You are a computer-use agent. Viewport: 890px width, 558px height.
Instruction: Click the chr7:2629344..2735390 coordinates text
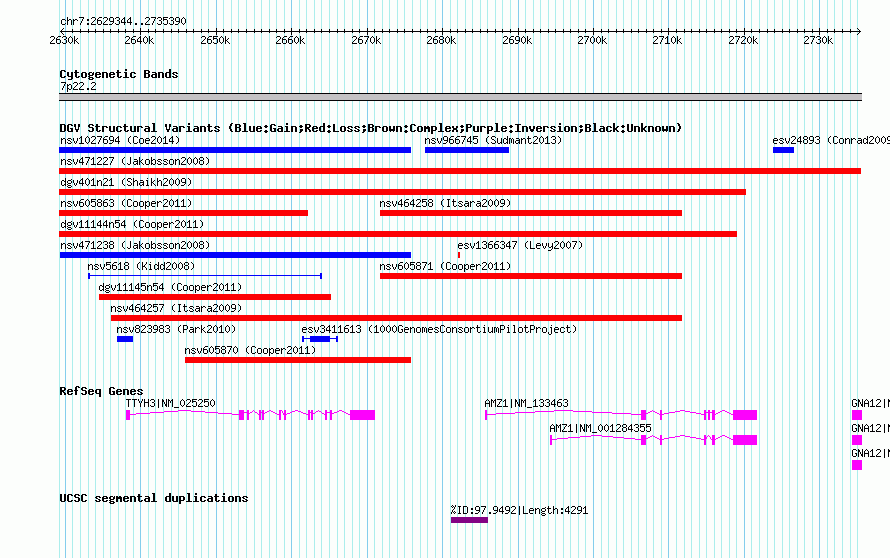pos(123,21)
